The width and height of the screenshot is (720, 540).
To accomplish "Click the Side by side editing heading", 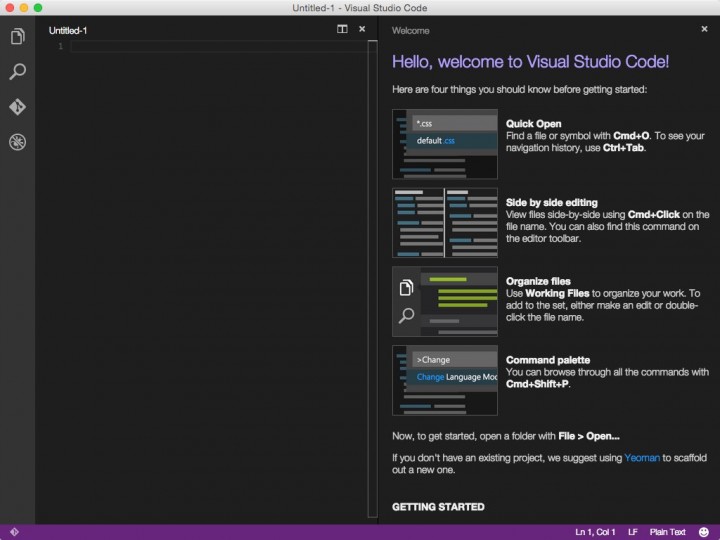I will 551,202.
